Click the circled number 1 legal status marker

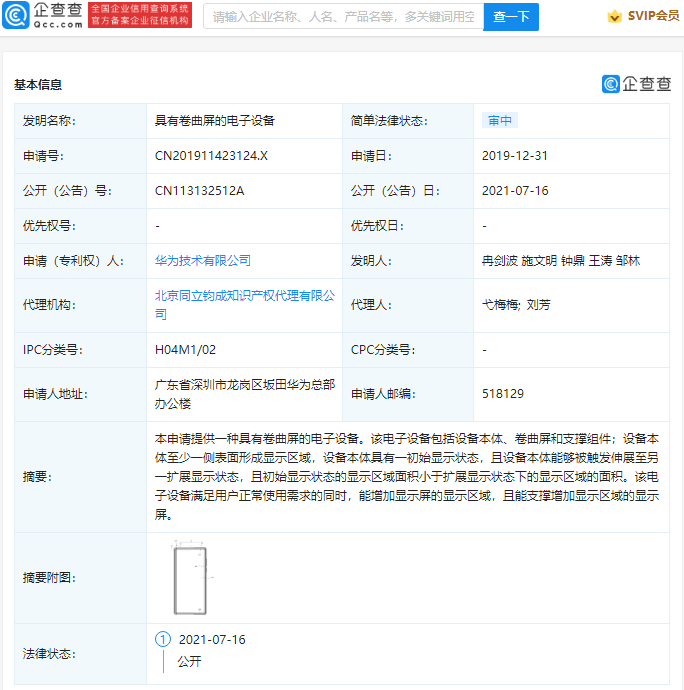tap(163, 639)
